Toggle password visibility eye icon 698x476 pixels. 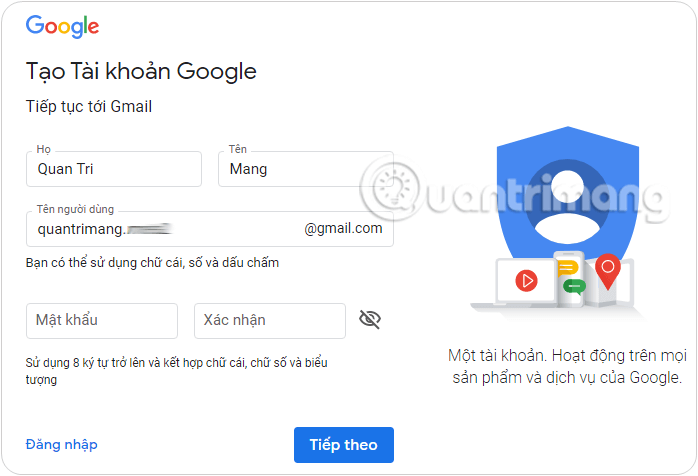(369, 319)
